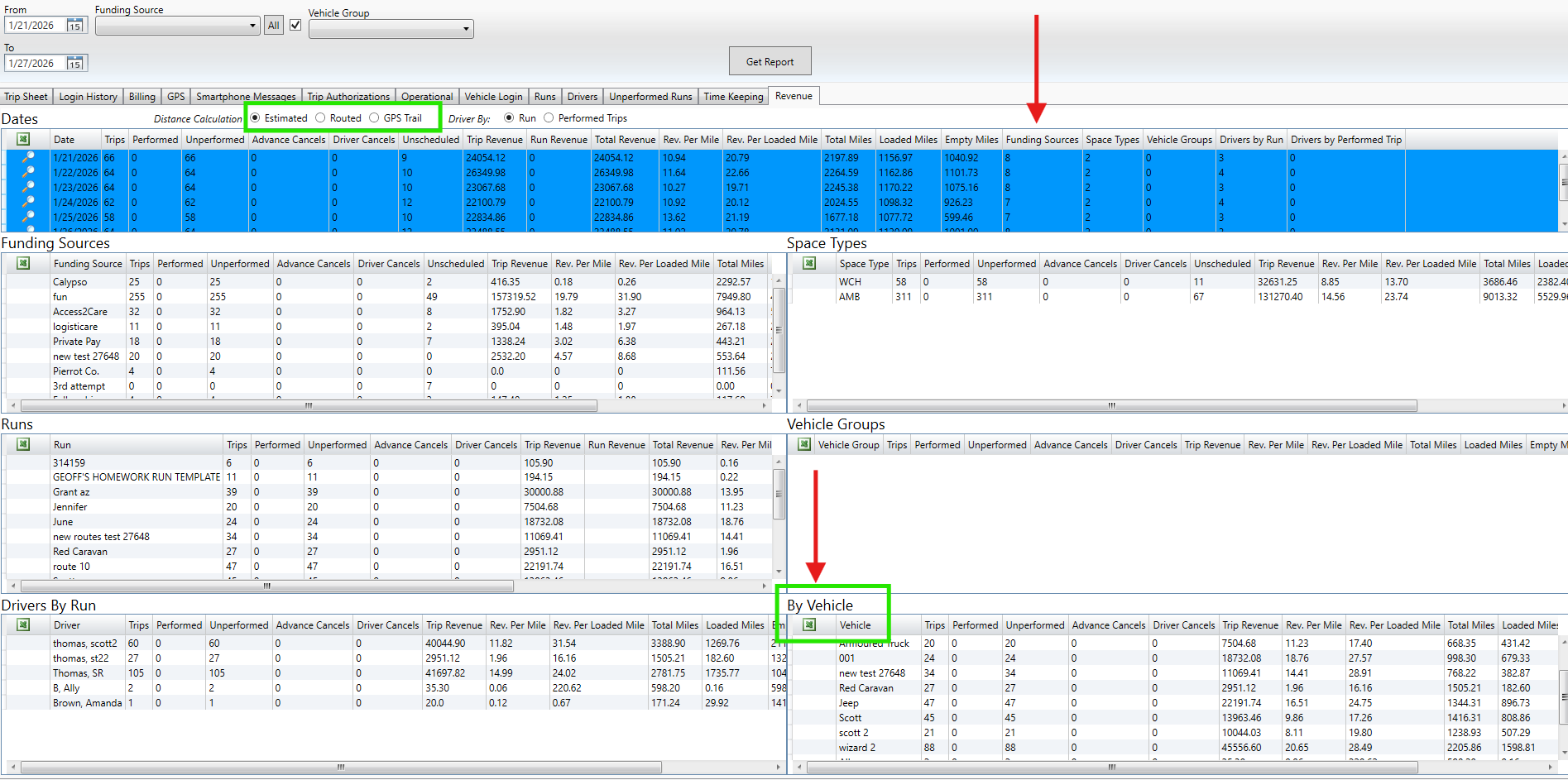Click the Get Report button
Viewport: 1568px width, 780px height.
point(770,61)
